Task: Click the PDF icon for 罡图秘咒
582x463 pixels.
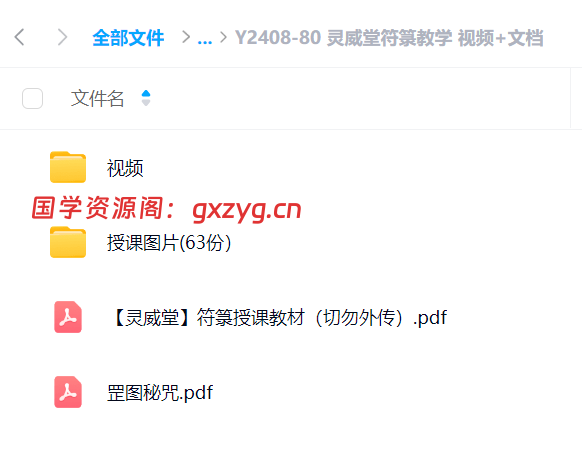Action: tap(68, 392)
